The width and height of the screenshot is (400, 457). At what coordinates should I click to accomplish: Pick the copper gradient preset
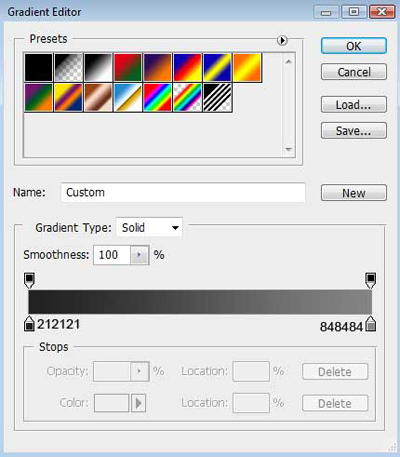[98, 97]
